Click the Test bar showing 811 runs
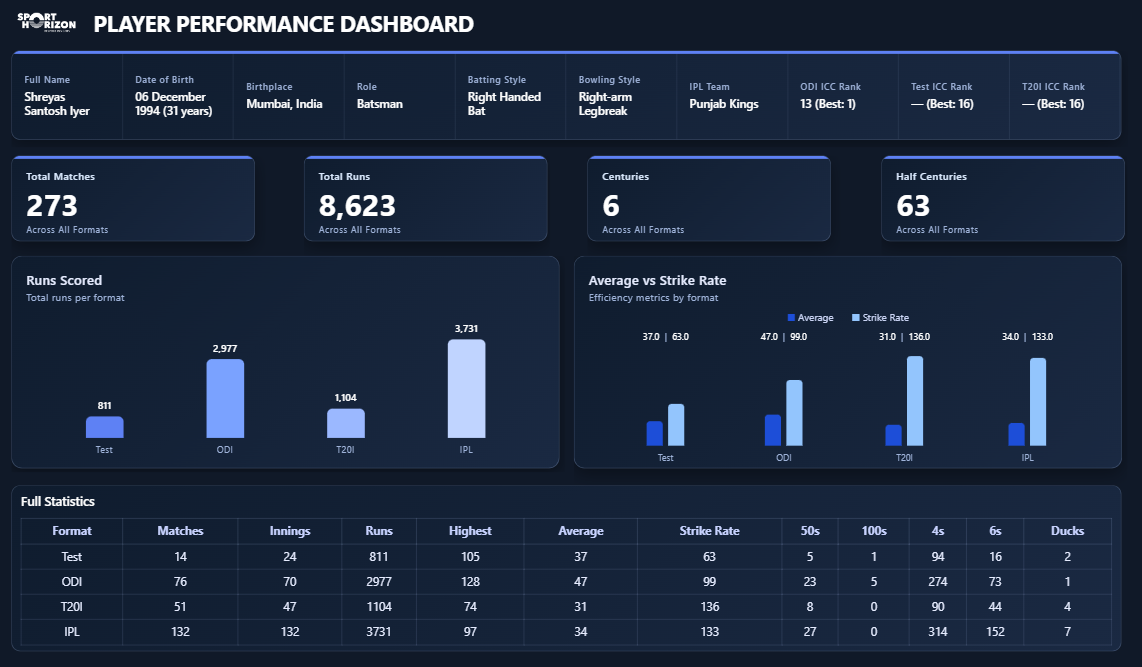This screenshot has height=667, width=1142. pos(105,427)
